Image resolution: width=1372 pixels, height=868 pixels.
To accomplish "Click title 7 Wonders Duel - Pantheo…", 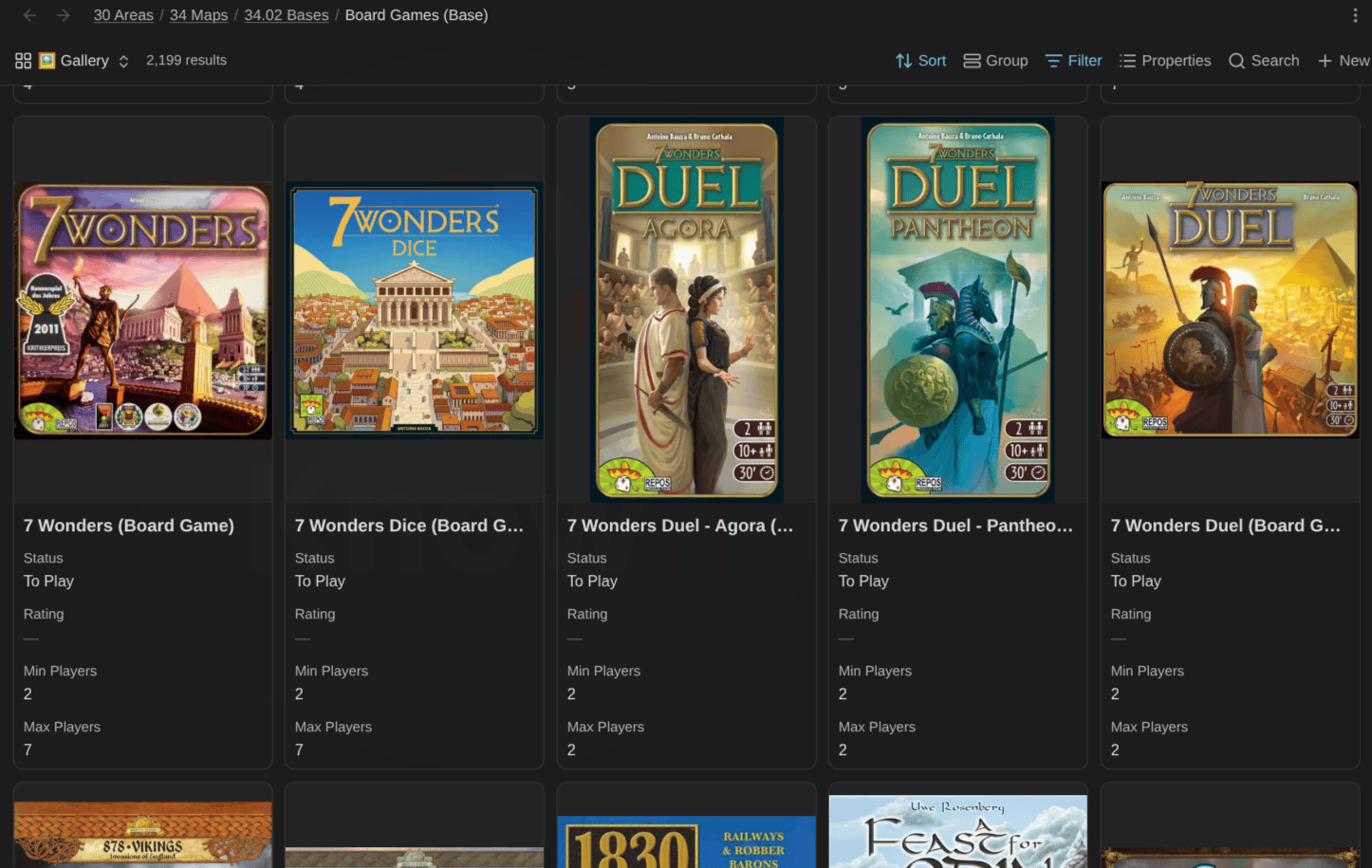I will tap(955, 526).
